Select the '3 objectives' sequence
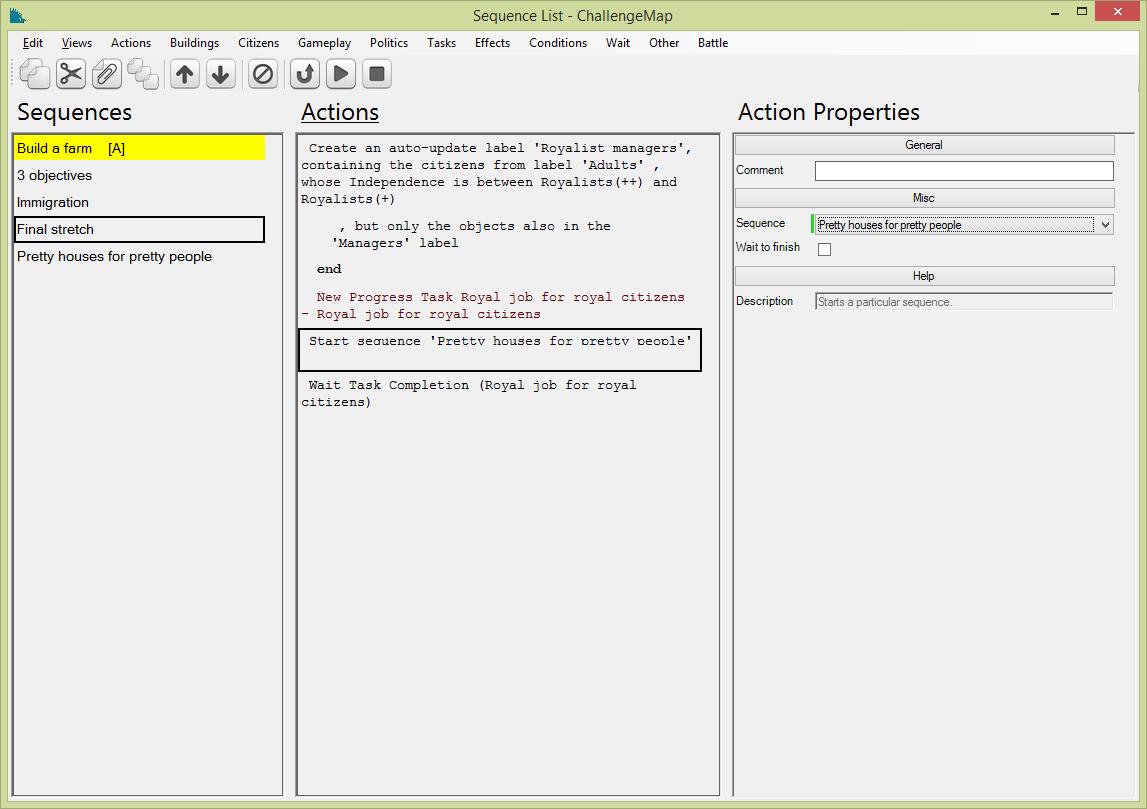This screenshot has width=1147, height=809. (x=140, y=176)
